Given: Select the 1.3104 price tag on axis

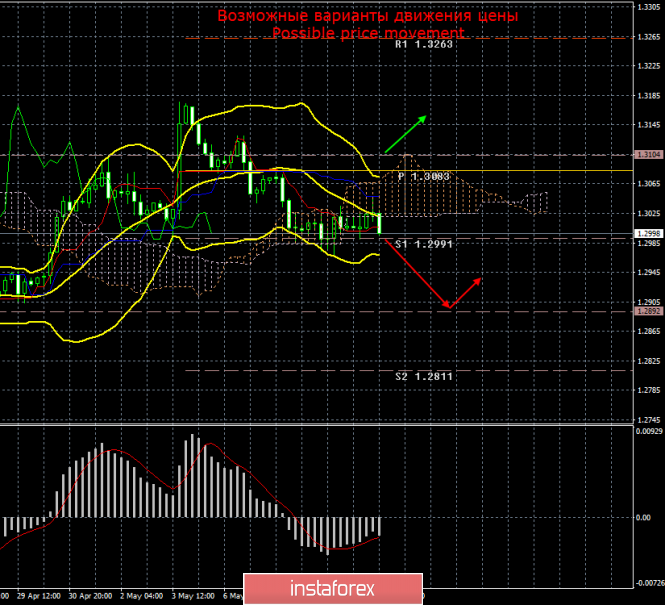Looking at the screenshot, I should 647,155.
